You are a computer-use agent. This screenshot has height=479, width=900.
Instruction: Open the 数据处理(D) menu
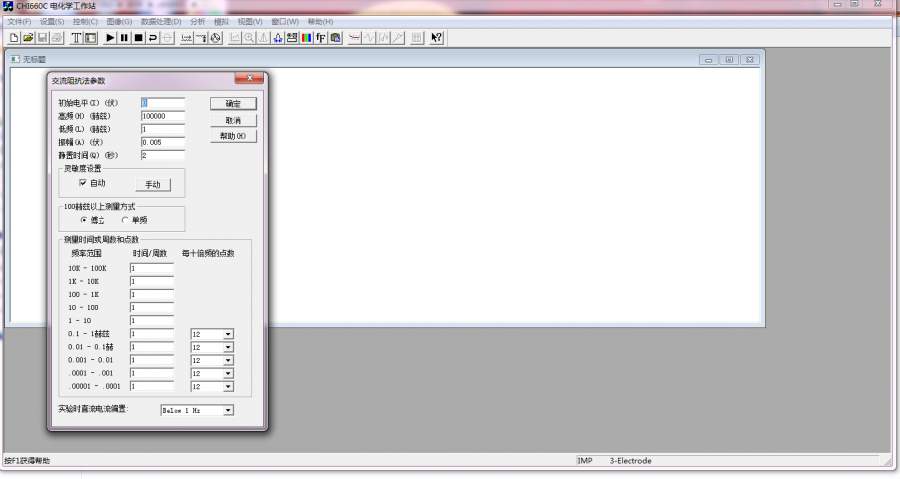[x=161, y=22]
